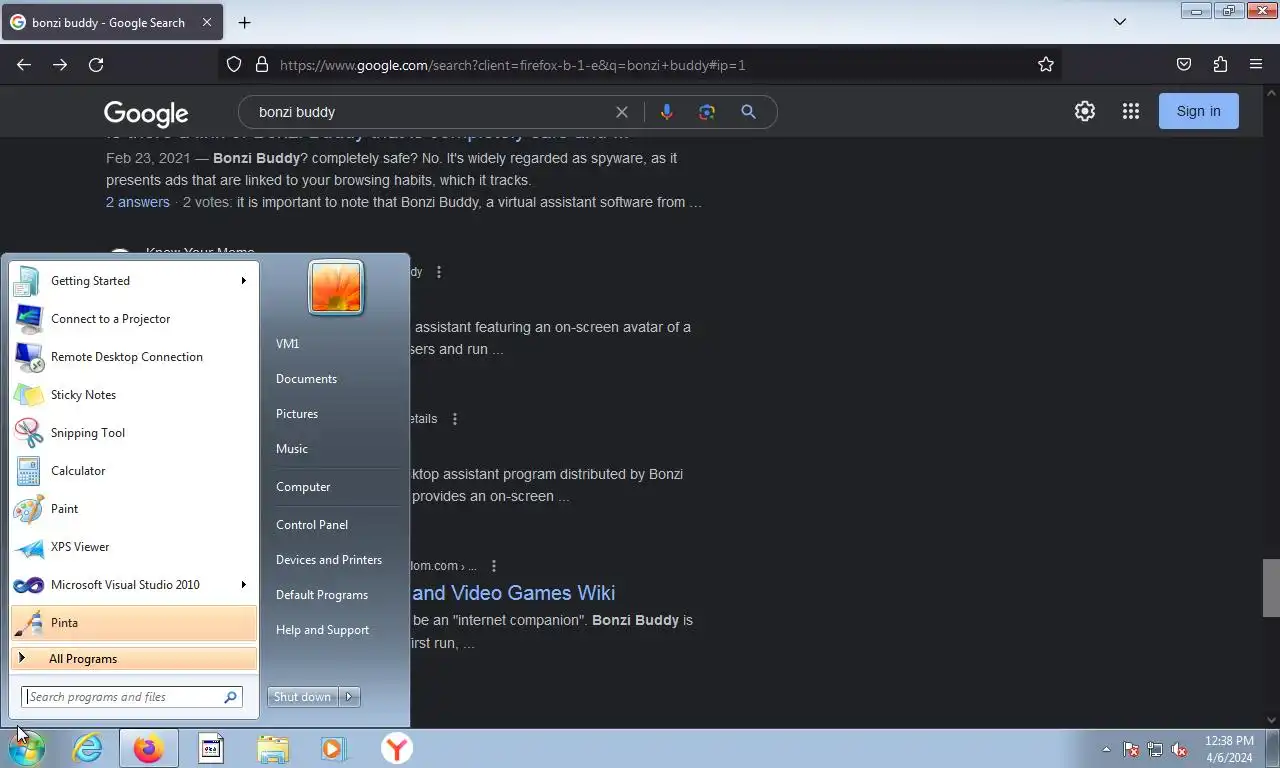Open the site information shield icon
Image resolution: width=1280 pixels, height=768 pixels.
[234, 65]
